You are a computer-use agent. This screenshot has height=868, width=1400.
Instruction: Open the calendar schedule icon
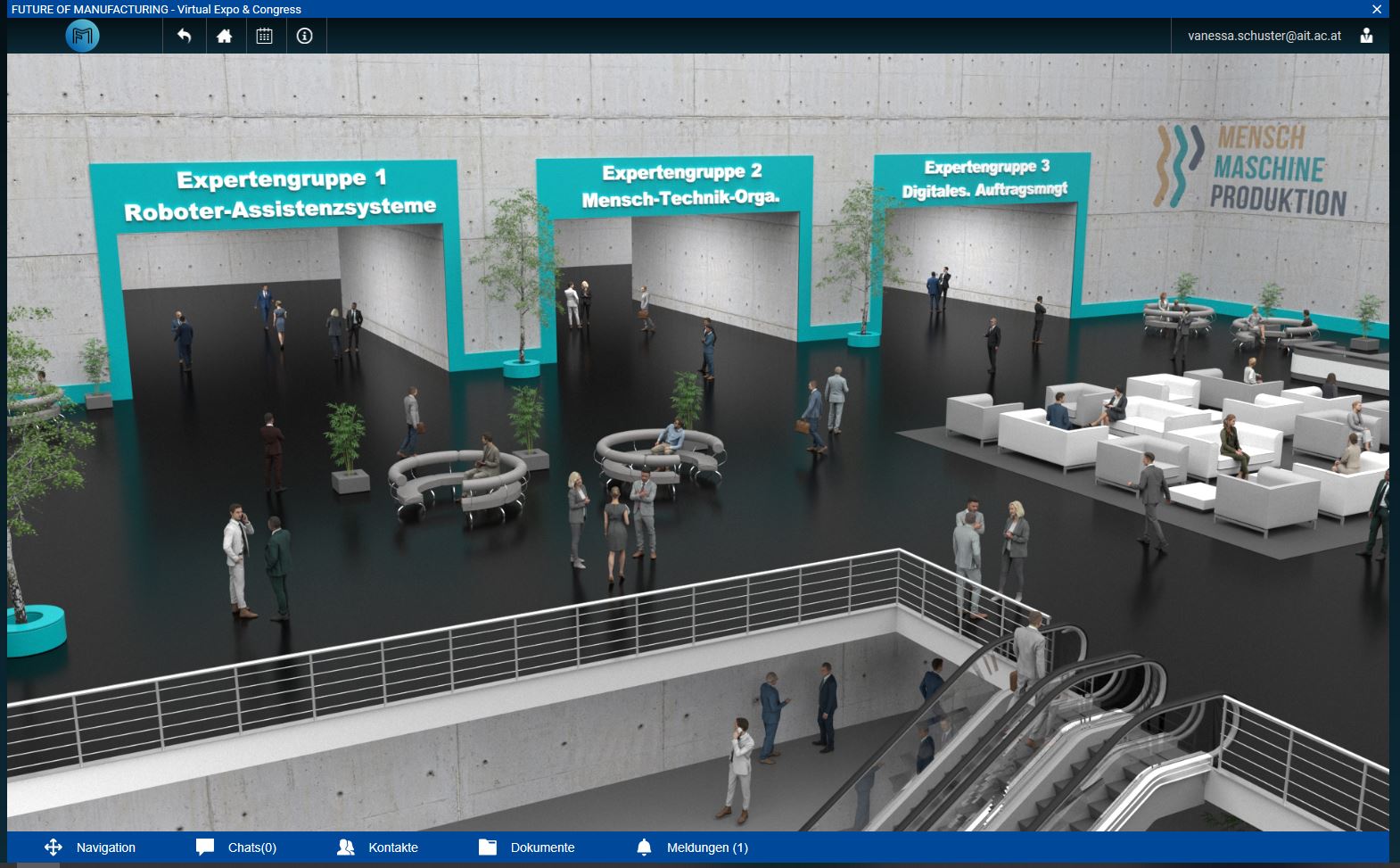(x=265, y=36)
